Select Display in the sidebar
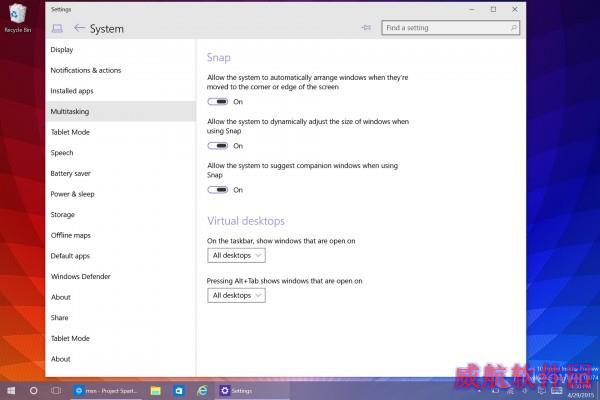 121,49
